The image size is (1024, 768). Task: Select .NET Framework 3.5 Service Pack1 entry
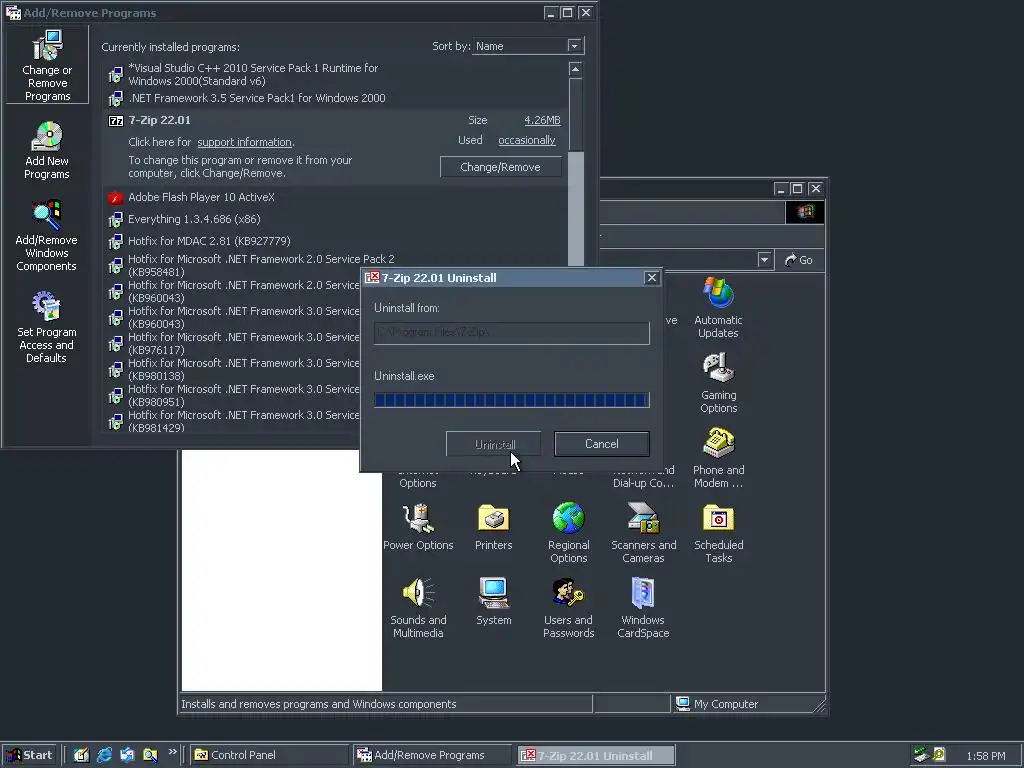tap(257, 98)
